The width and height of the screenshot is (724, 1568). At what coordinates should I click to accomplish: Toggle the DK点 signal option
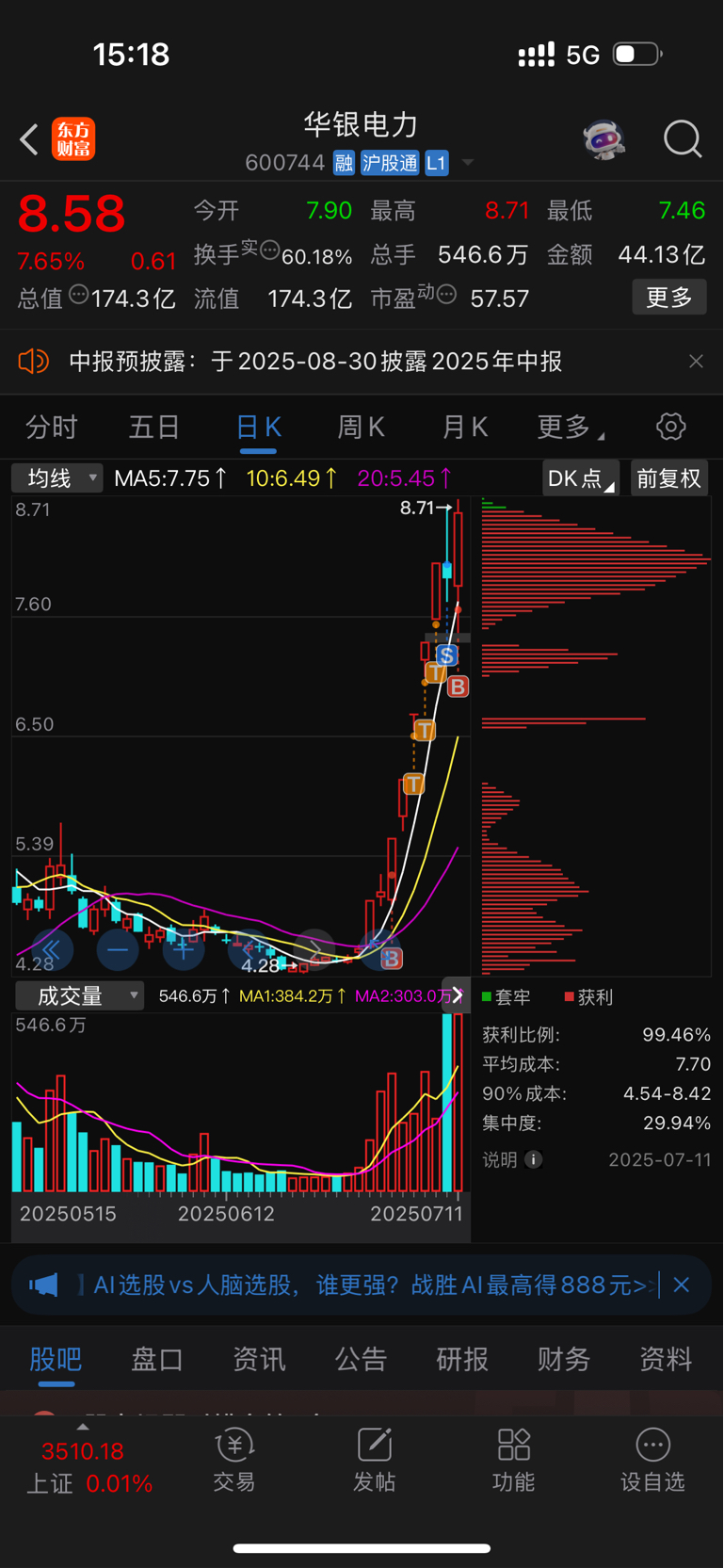581,478
